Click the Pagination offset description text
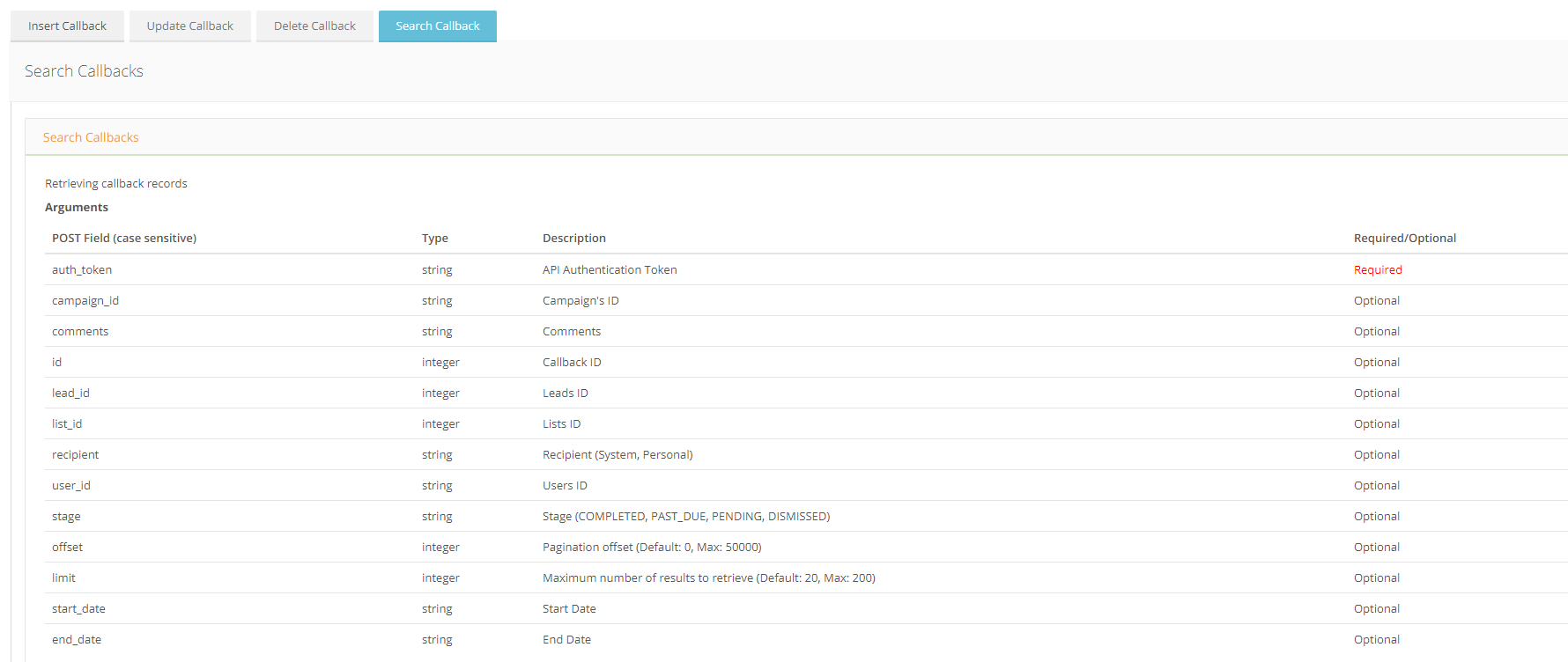The height and width of the screenshot is (662, 1568). tap(652, 548)
